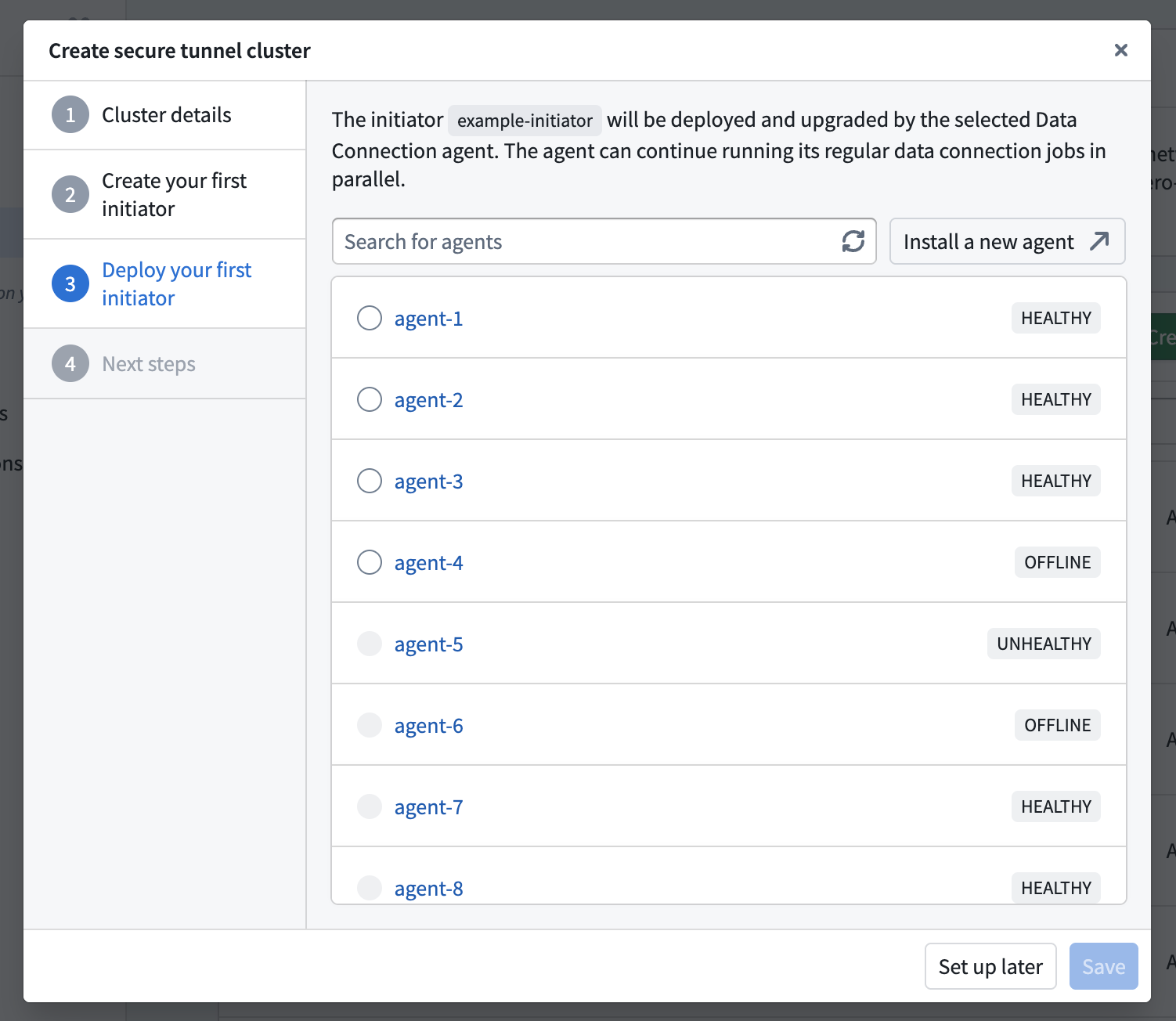Click the OFFLINE tag for agent-4

coord(1057,562)
